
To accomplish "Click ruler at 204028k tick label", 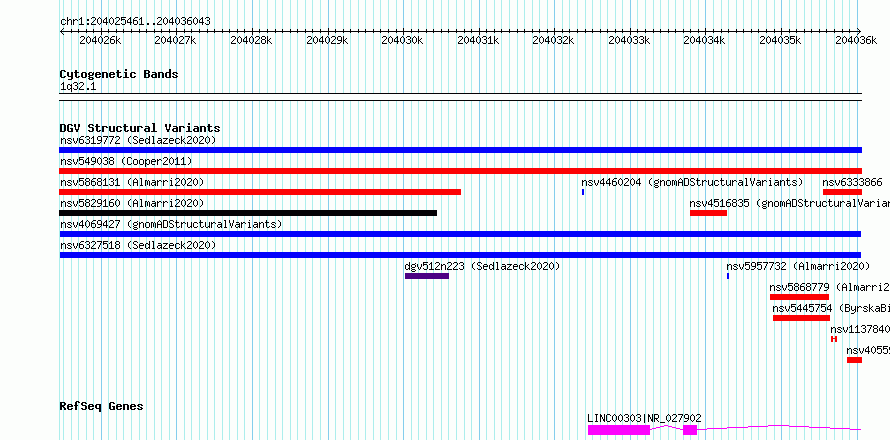I will tap(251, 40).
